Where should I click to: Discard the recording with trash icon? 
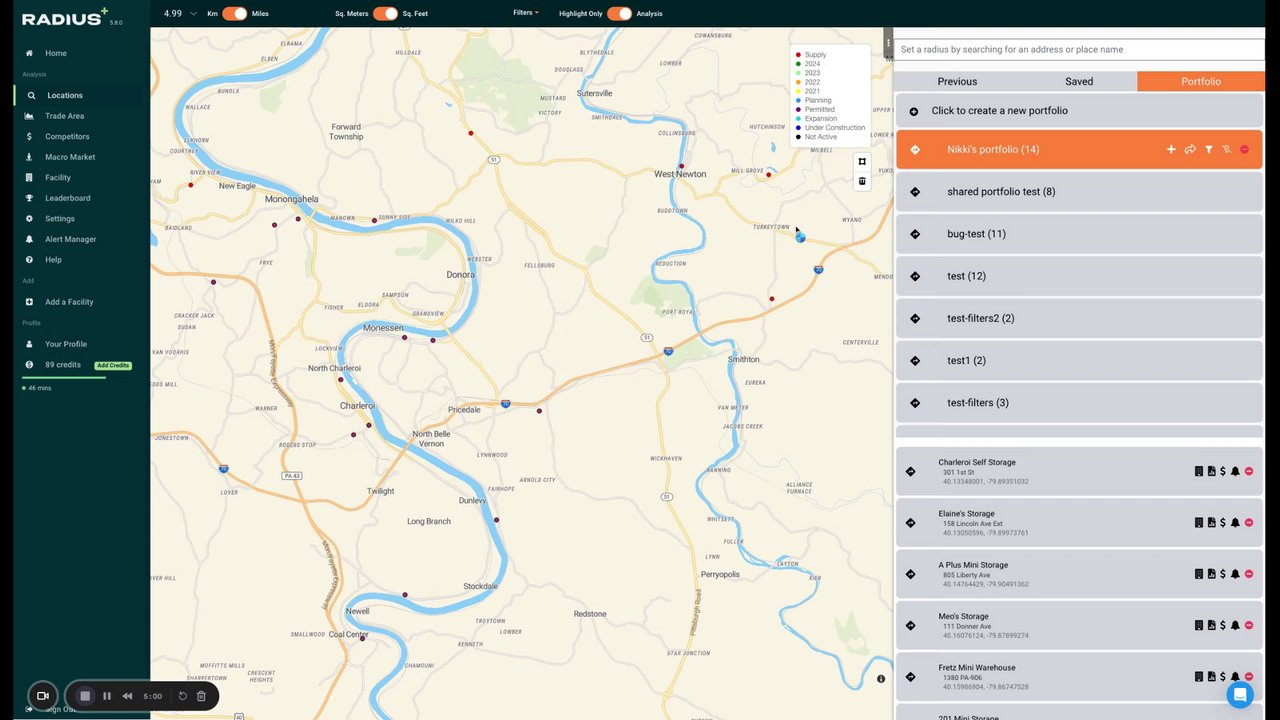pos(201,696)
